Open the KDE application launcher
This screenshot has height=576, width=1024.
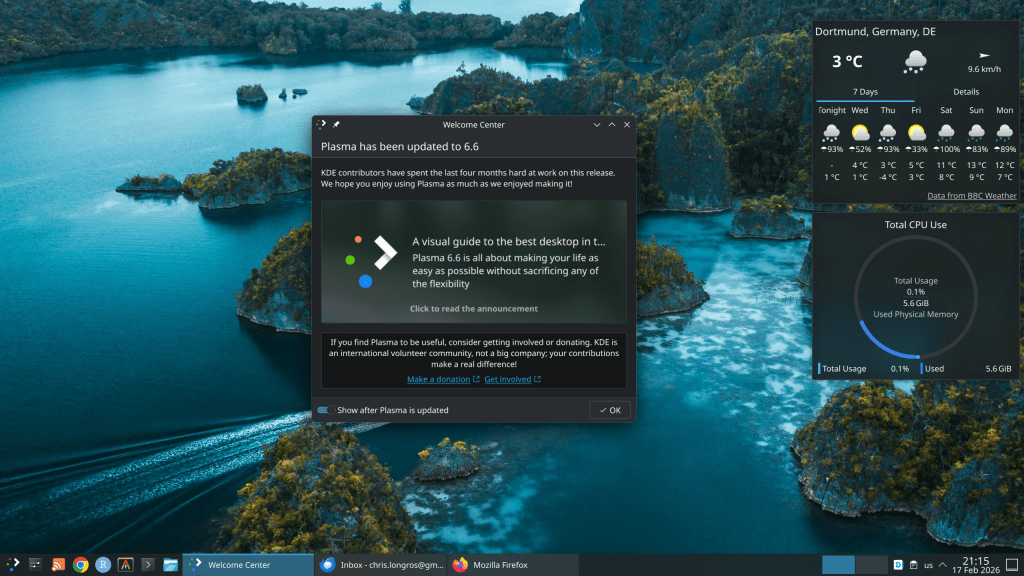[13, 564]
